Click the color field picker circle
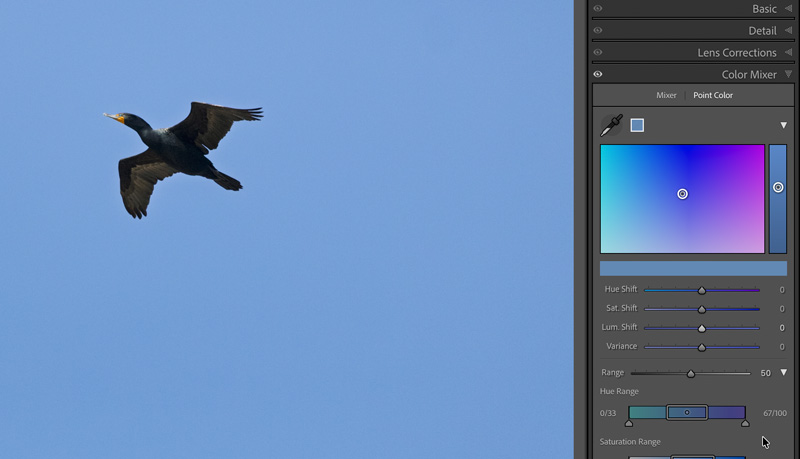The height and width of the screenshot is (459, 800). pyautogui.click(x=683, y=194)
